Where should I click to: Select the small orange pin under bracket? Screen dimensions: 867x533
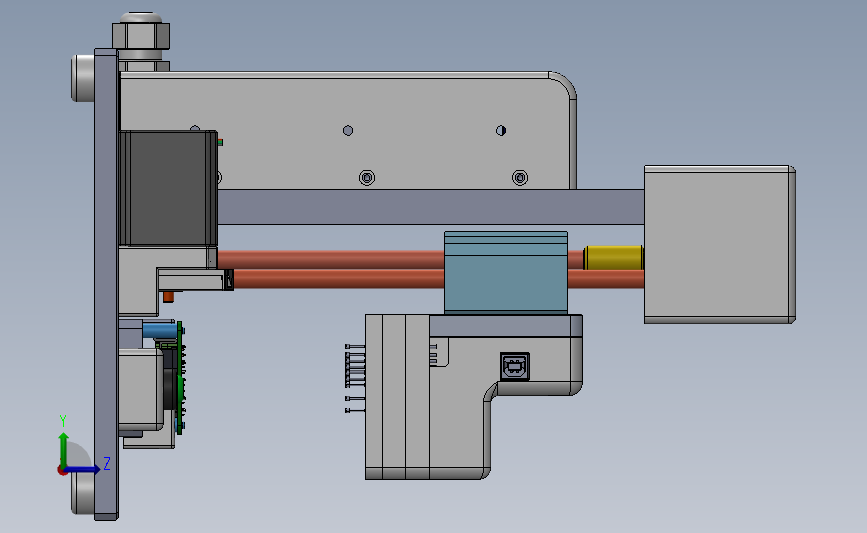click(x=169, y=297)
